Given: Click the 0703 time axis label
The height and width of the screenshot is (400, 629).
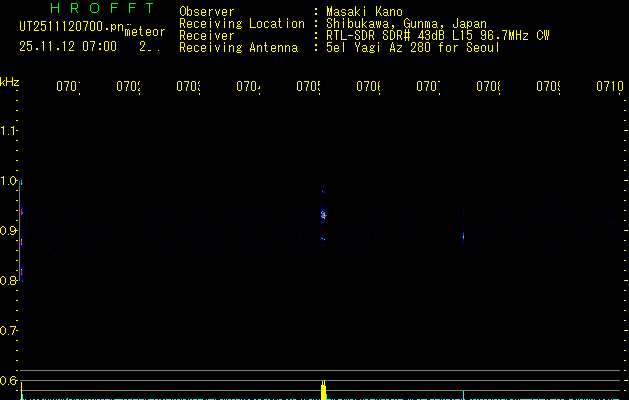Looking at the screenshot, I should coord(189,87).
